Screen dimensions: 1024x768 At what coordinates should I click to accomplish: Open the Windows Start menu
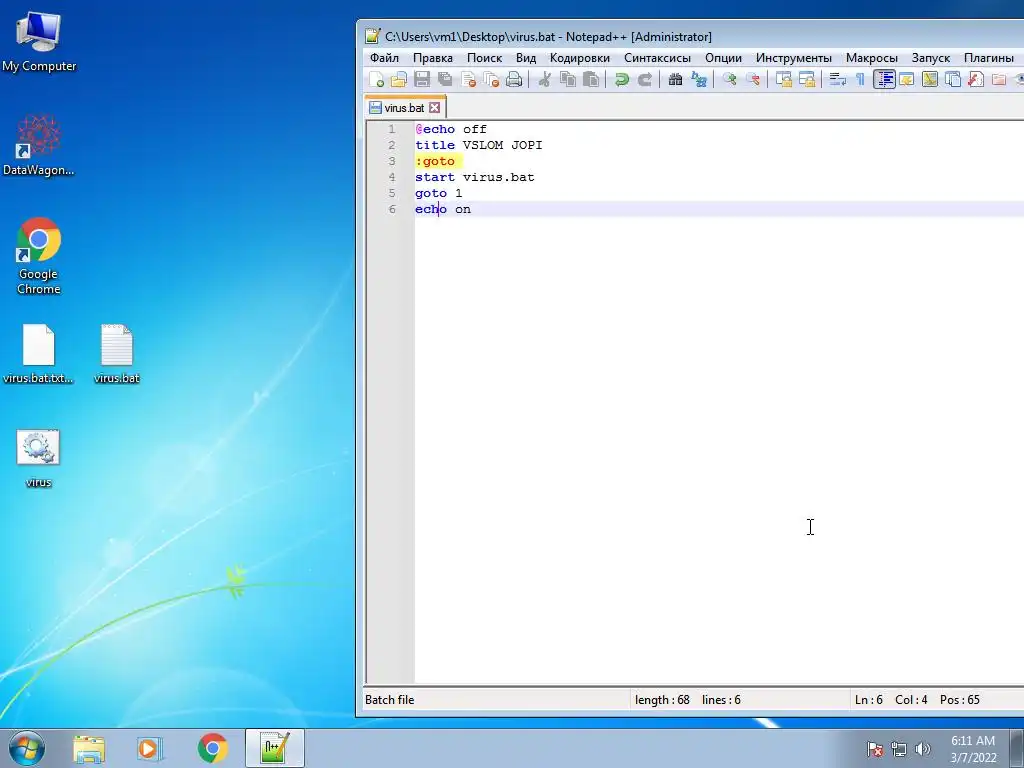(27, 748)
